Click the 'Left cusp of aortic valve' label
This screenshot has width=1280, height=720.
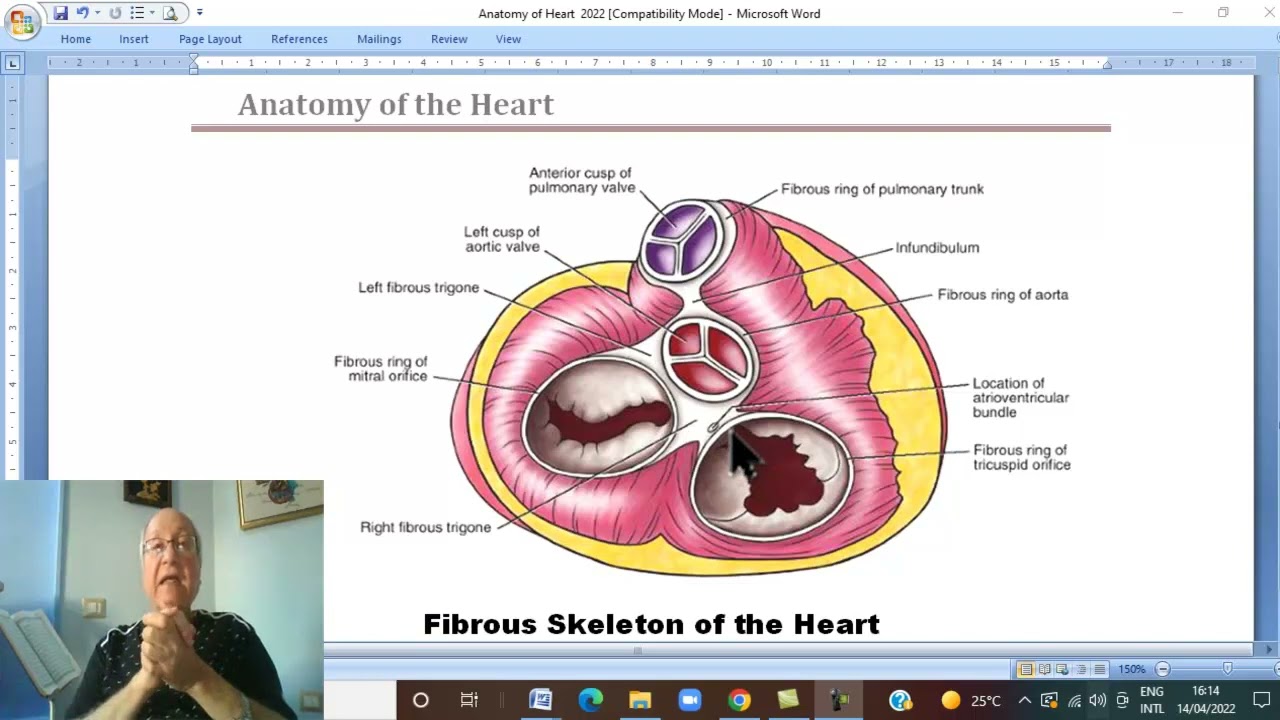pos(502,239)
